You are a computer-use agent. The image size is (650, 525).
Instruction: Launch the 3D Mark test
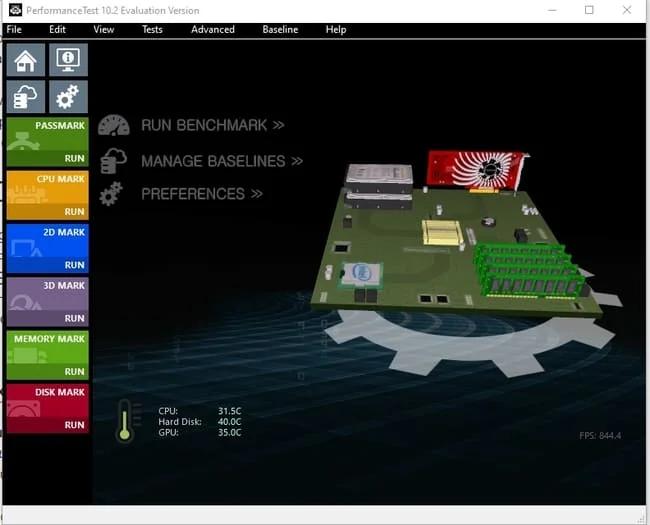pyautogui.click(x=47, y=301)
